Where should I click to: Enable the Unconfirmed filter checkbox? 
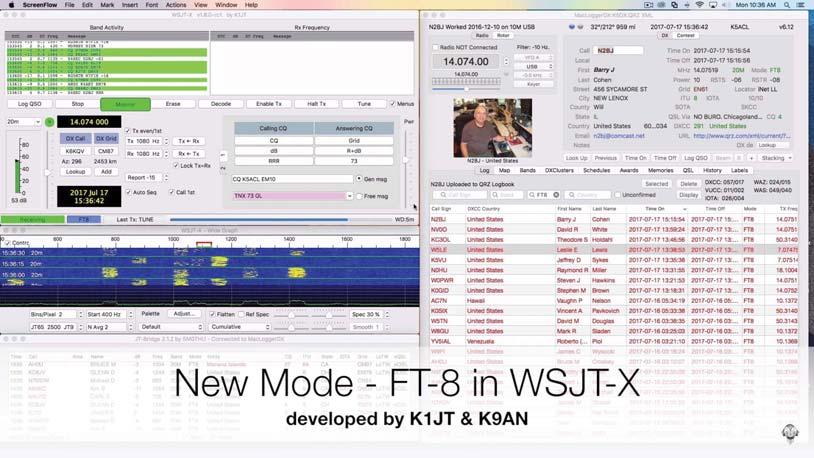click(617, 195)
